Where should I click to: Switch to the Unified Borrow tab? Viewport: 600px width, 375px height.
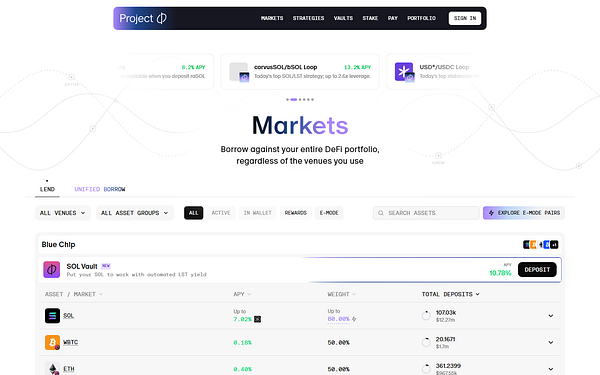click(99, 189)
